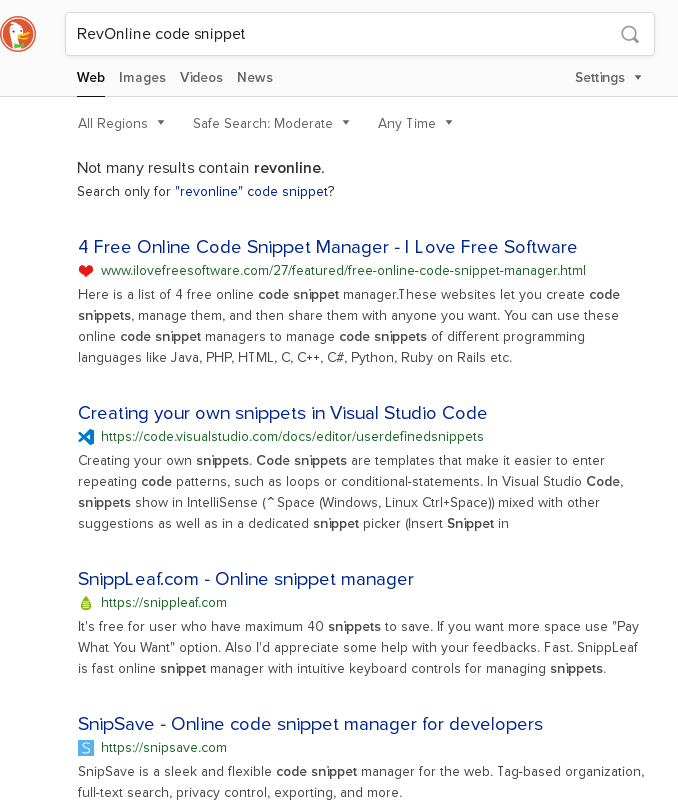
Task: Switch to the Images tab
Action: coord(142,78)
